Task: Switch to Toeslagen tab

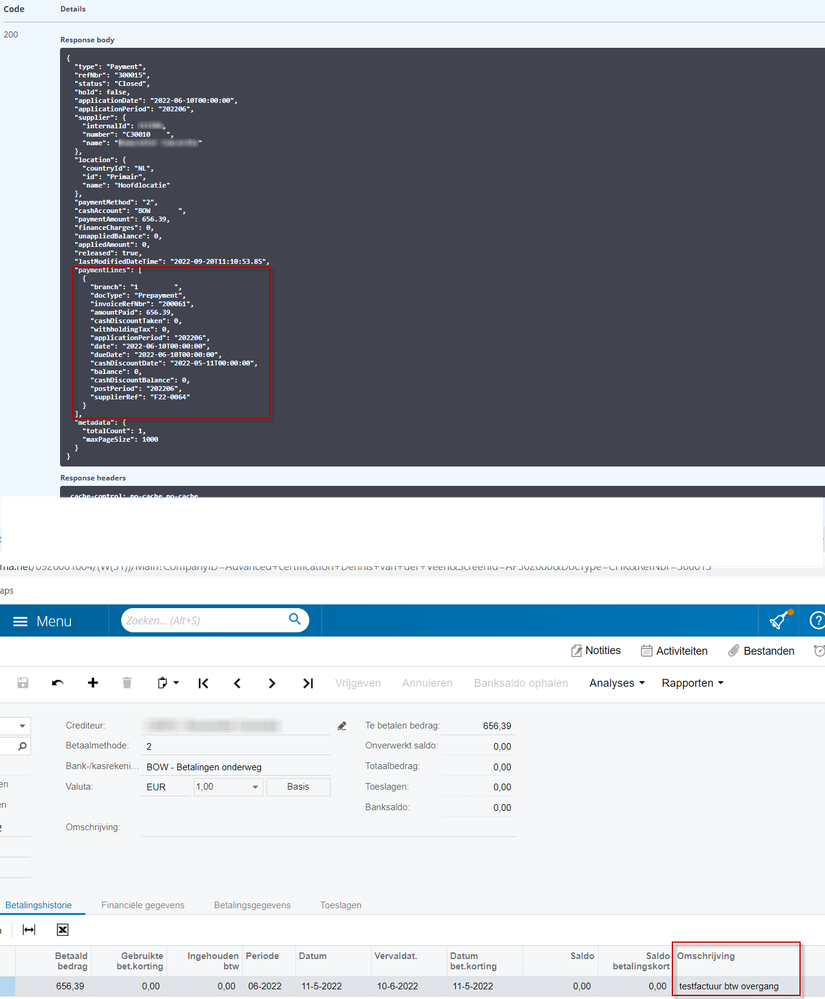Action: (x=341, y=905)
